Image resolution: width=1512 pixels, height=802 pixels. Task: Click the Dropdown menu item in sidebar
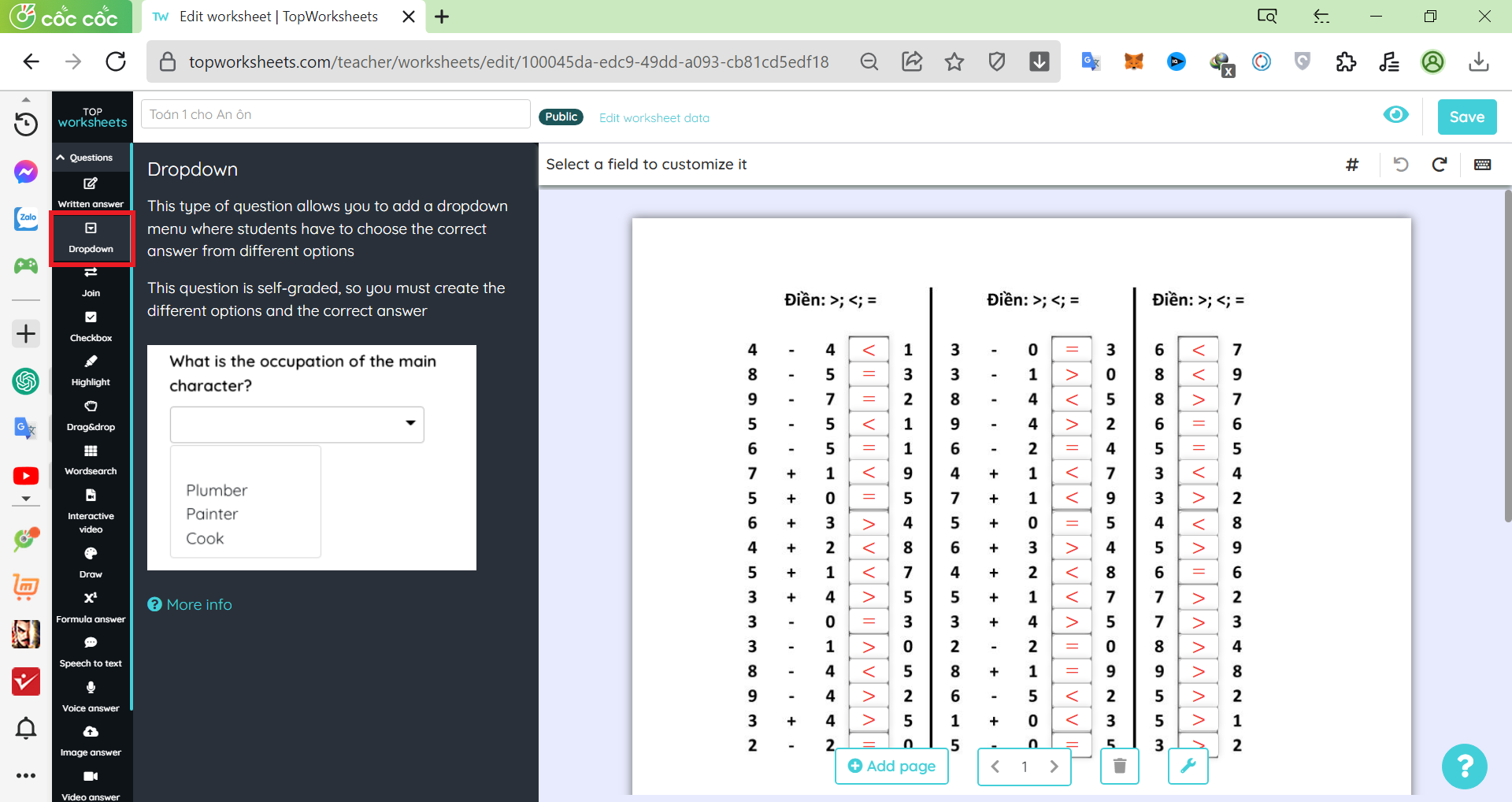click(x=91, y=237)
